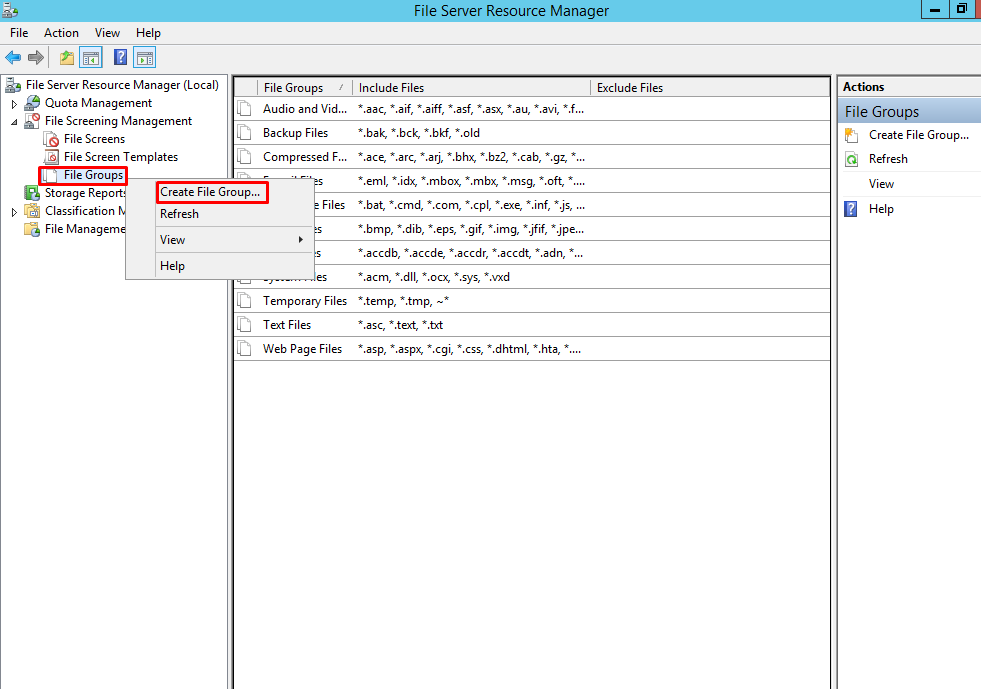
Task: Click the Storage Reports node icon
Action: (32, 193)
